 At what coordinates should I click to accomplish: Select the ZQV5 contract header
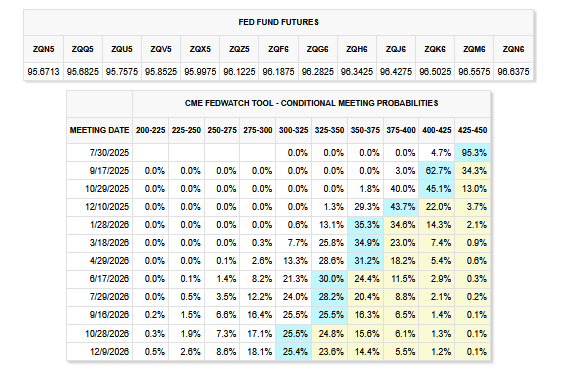(x=161, y=49)
